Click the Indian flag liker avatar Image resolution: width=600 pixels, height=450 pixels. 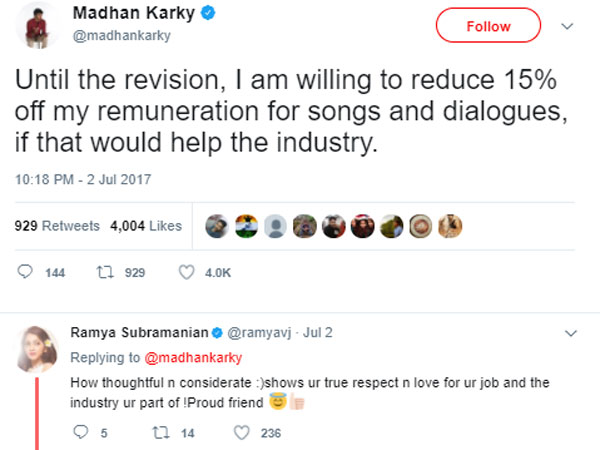[x=245, y=226]
